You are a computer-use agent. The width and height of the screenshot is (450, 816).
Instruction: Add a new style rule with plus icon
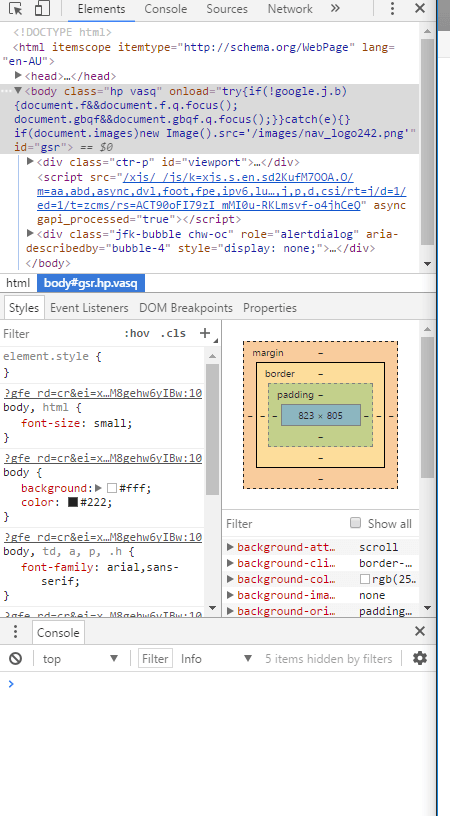click(205, 333)
